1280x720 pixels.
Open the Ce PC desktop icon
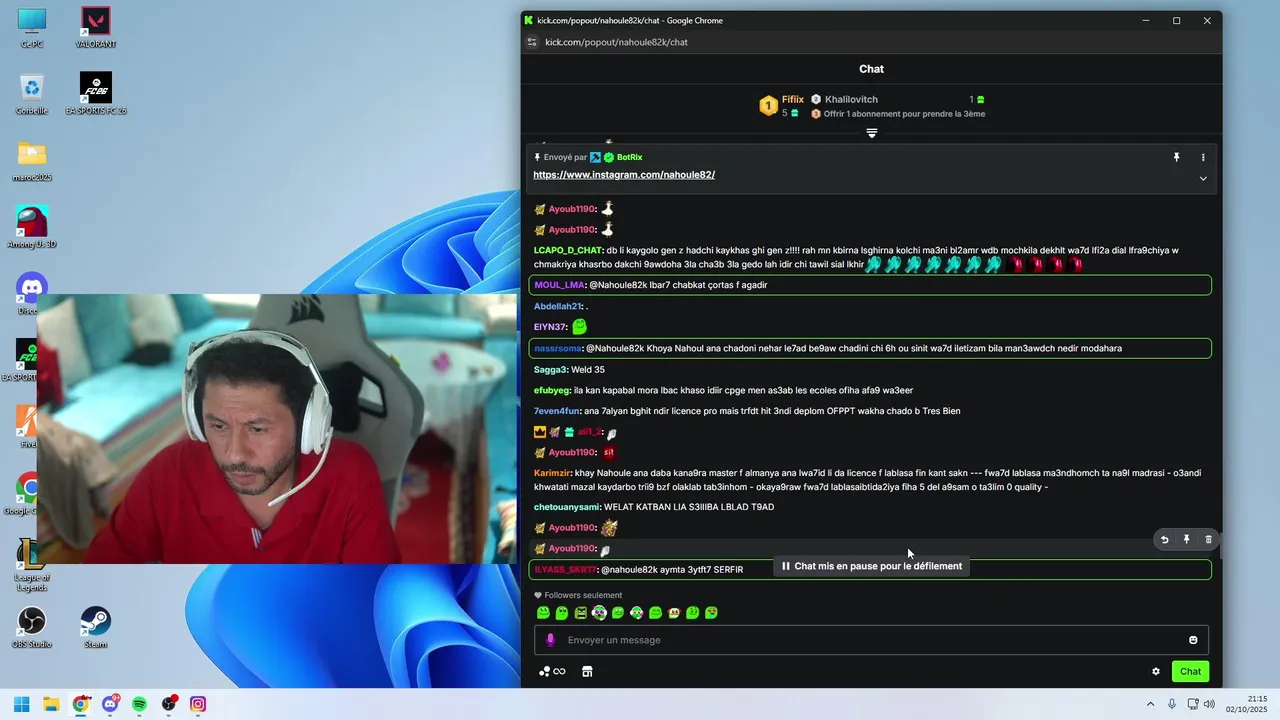[x=32, y=27]
